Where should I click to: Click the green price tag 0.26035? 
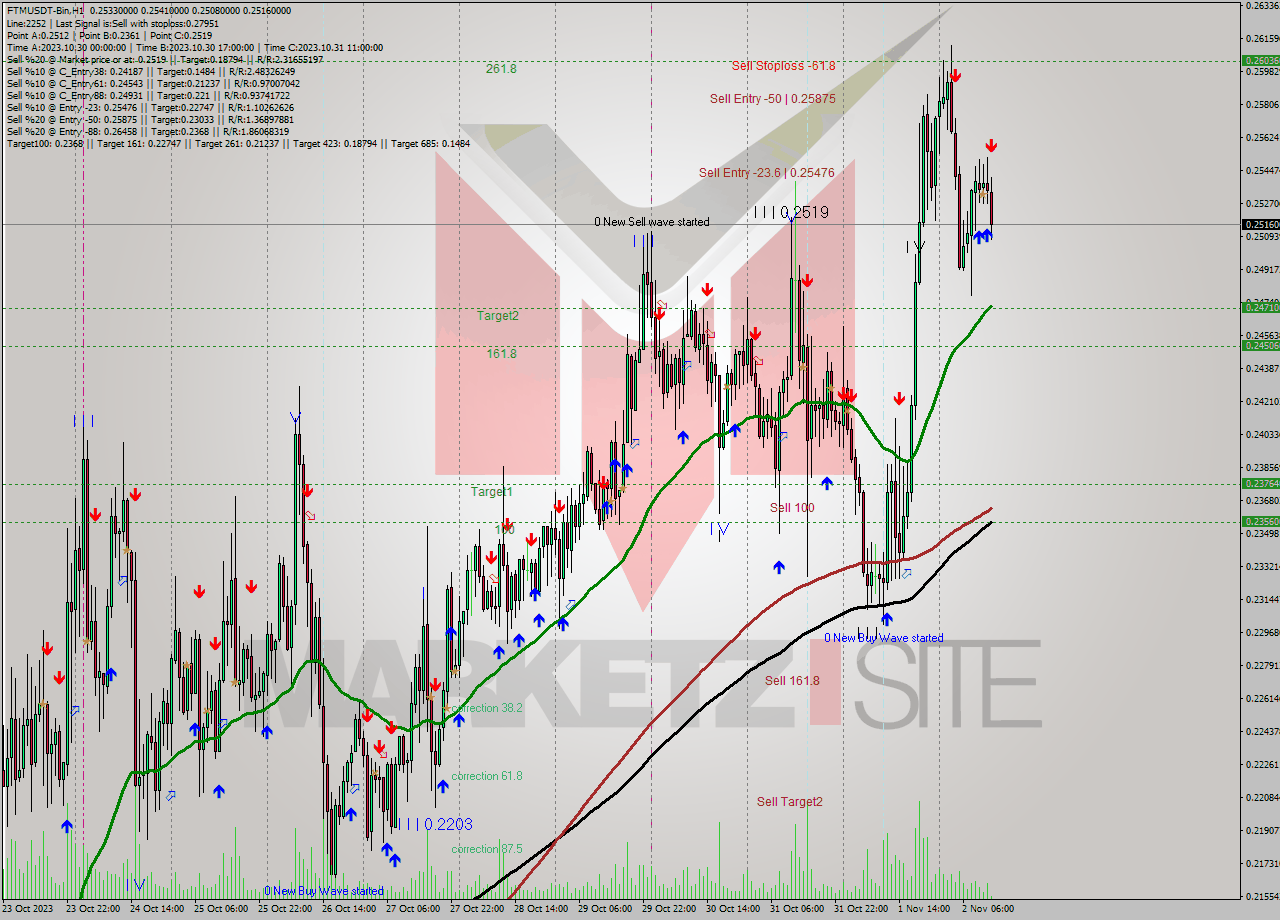(1260, 60)
